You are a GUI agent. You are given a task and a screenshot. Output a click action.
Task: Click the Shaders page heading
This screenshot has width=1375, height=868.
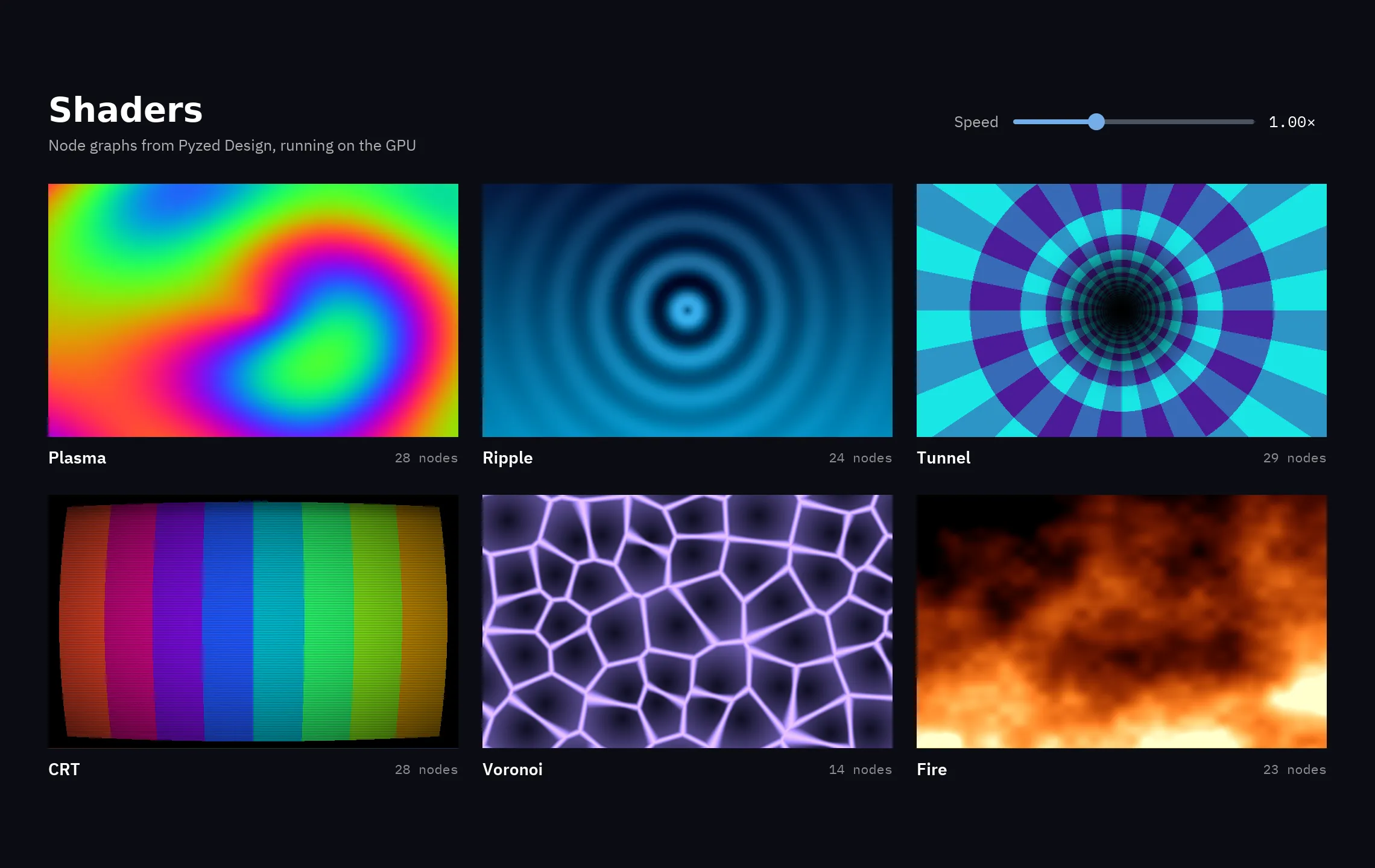click(125, 110)
